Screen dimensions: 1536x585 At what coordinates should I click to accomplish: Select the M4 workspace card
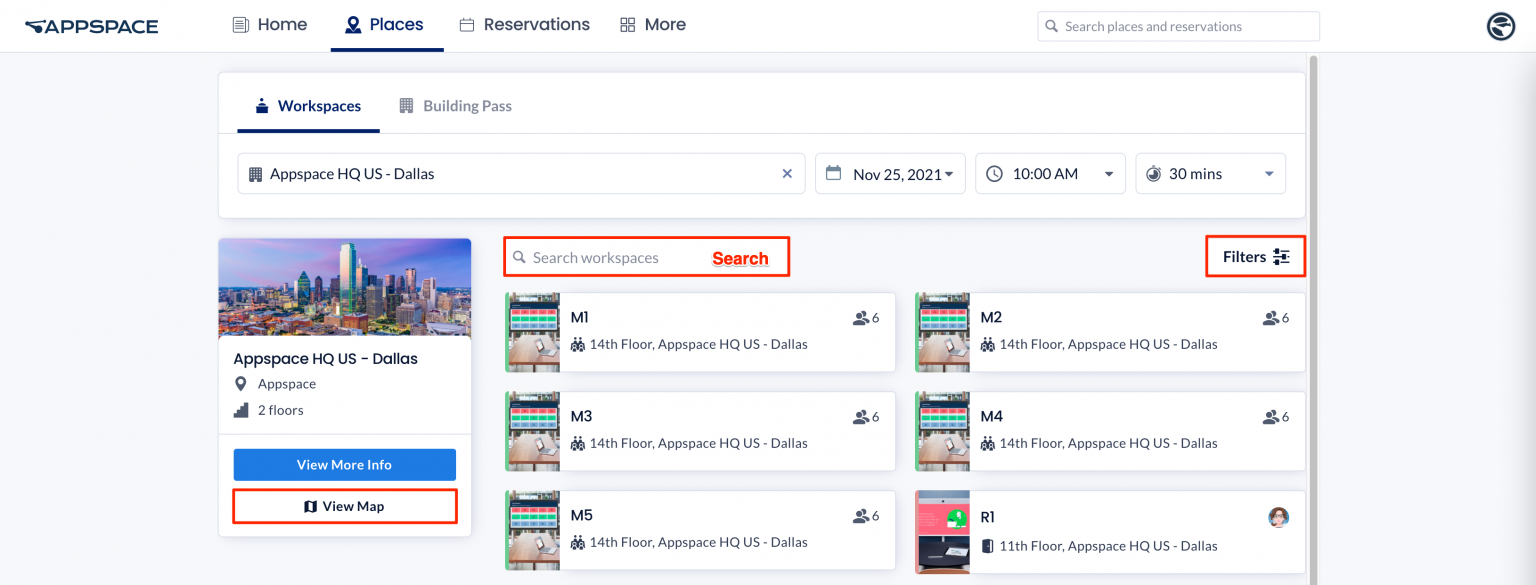1110,431
